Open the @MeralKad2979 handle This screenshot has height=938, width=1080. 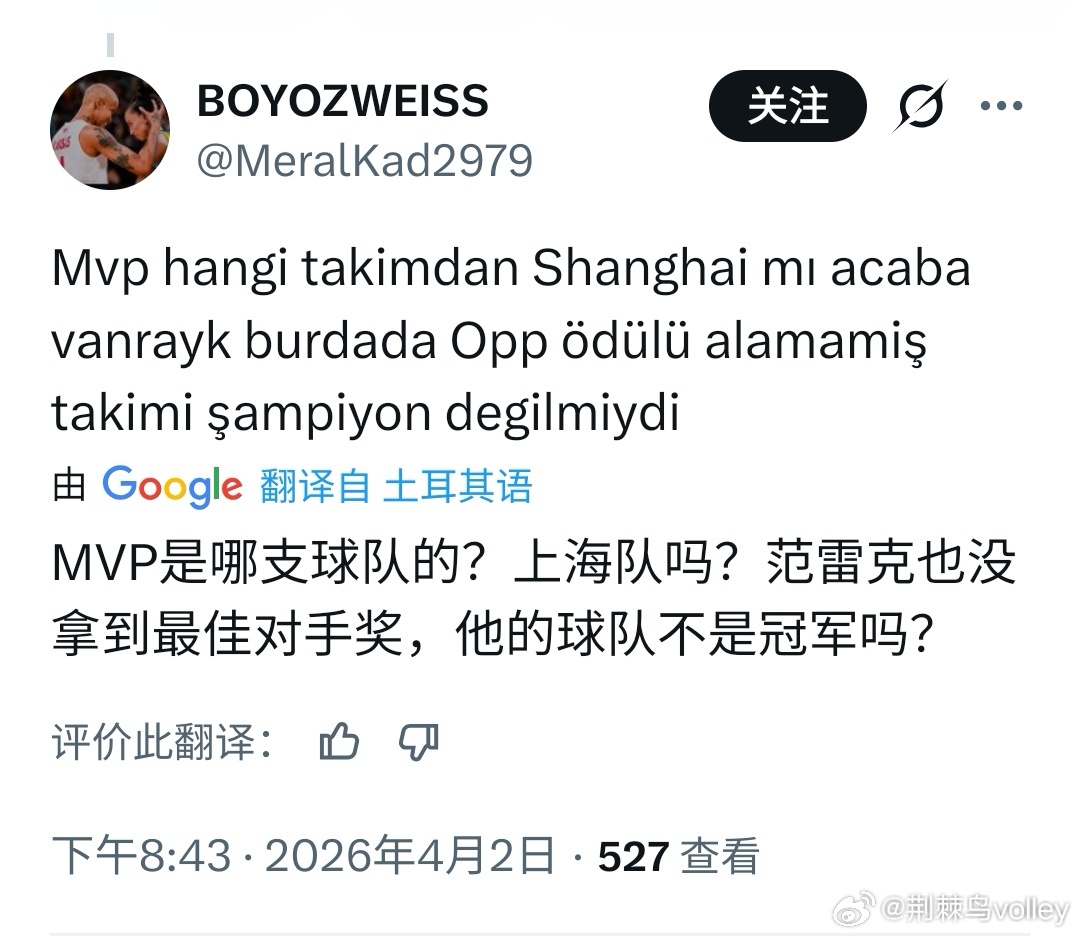pyautogui.click(x=364, y=161)
